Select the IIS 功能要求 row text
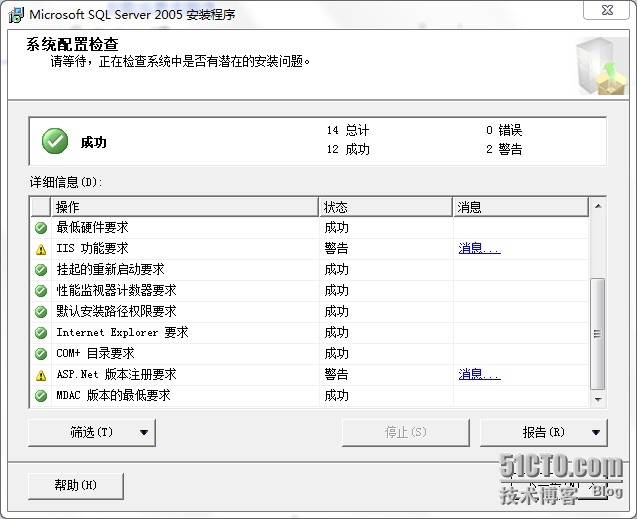 pyautogui.click(x=93, y=248)
